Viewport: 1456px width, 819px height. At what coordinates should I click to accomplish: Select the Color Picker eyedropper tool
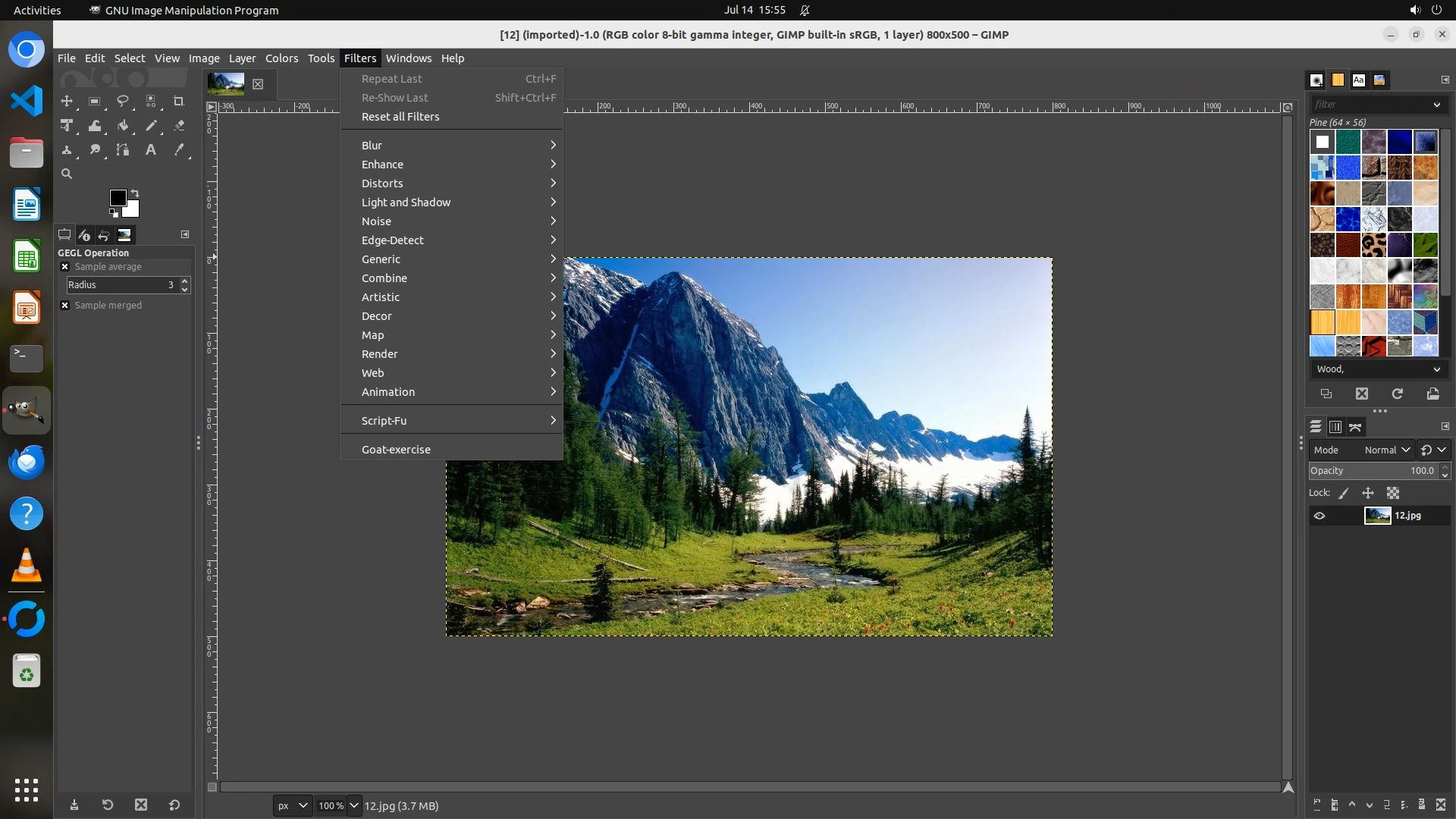click(179, 150)
